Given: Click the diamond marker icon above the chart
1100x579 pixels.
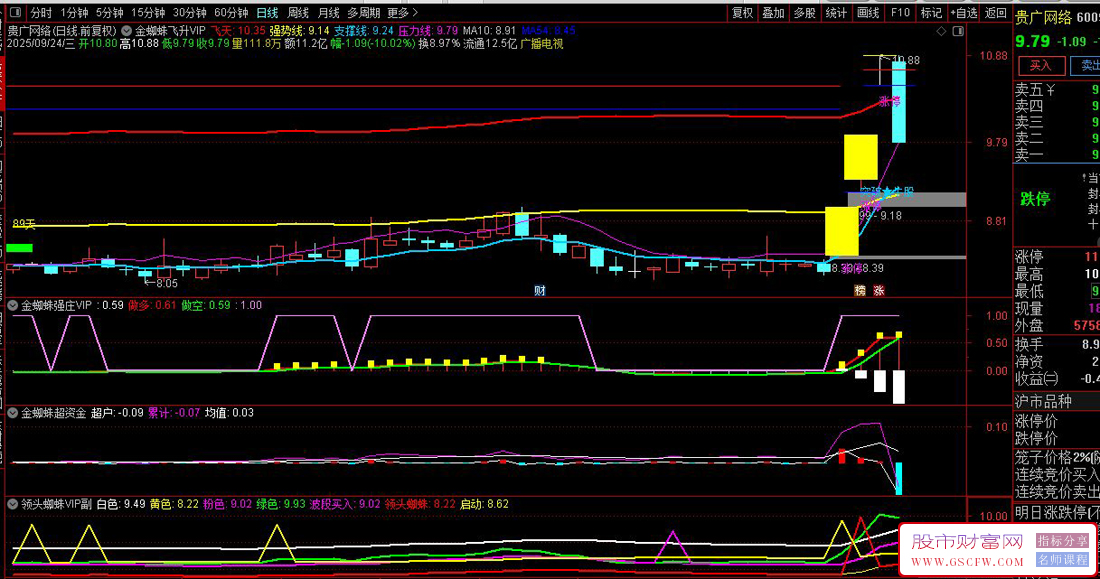Looking at the screenshot, I should (941, 32).
